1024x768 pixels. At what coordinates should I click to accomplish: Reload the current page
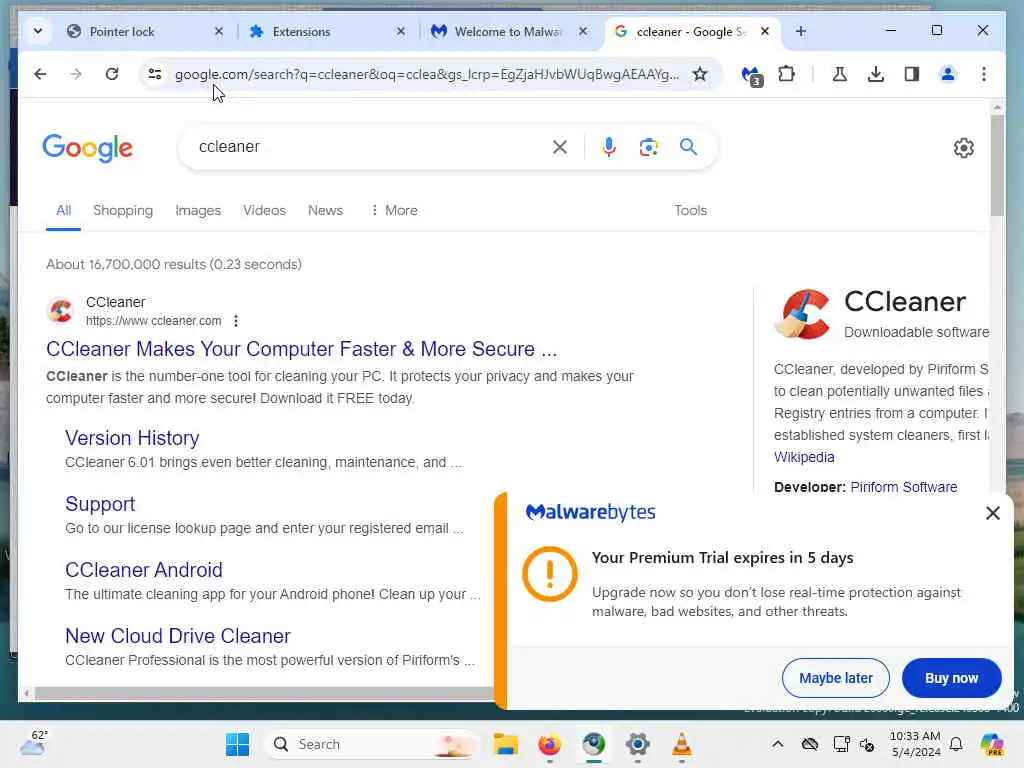[112, 74]
